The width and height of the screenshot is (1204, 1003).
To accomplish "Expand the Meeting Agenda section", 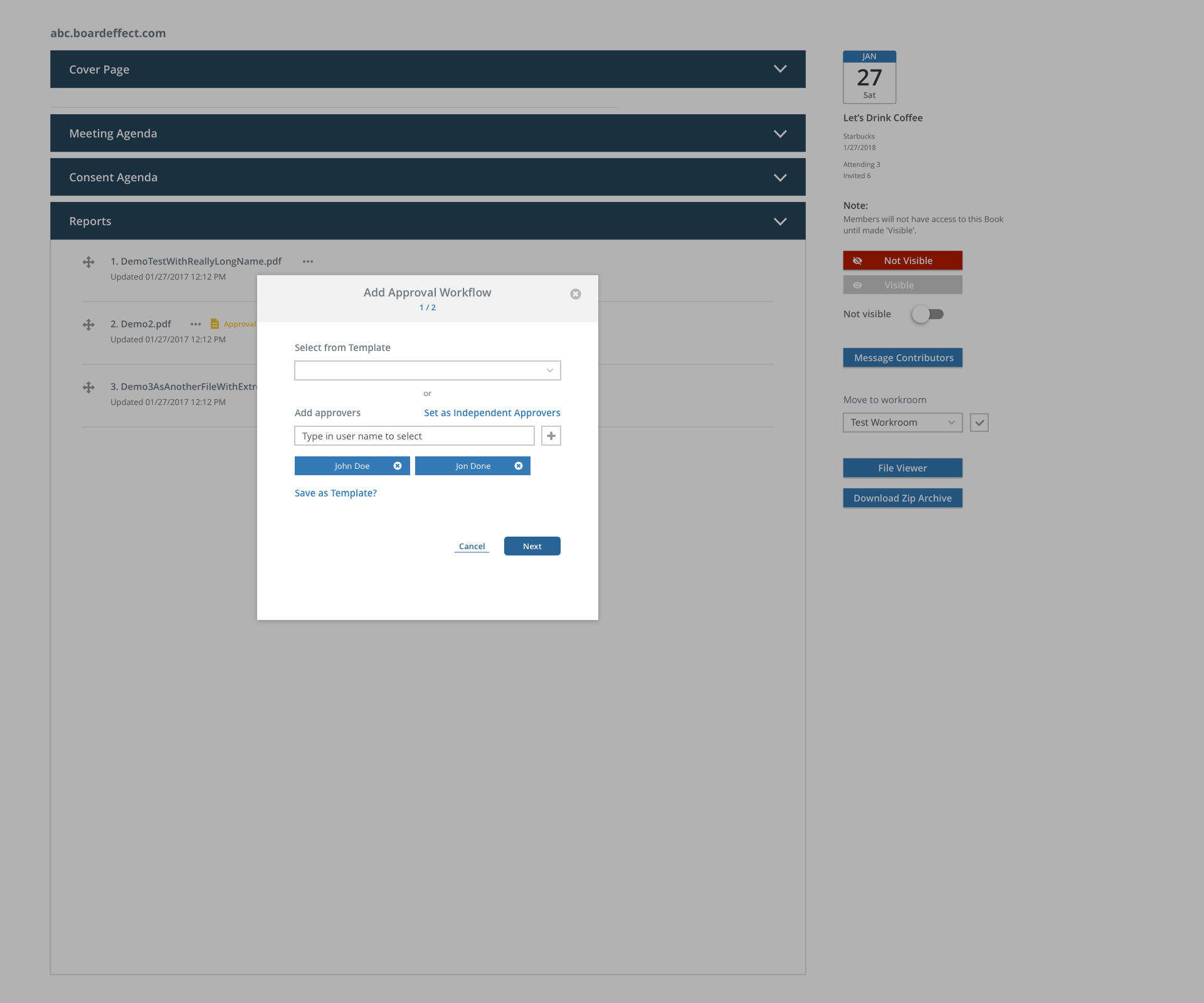I will coord(779,134).
